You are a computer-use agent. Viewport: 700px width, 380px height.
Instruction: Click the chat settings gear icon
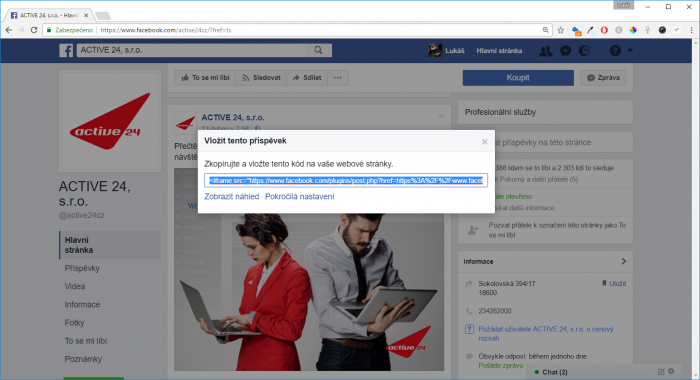(x=671, y=372)
